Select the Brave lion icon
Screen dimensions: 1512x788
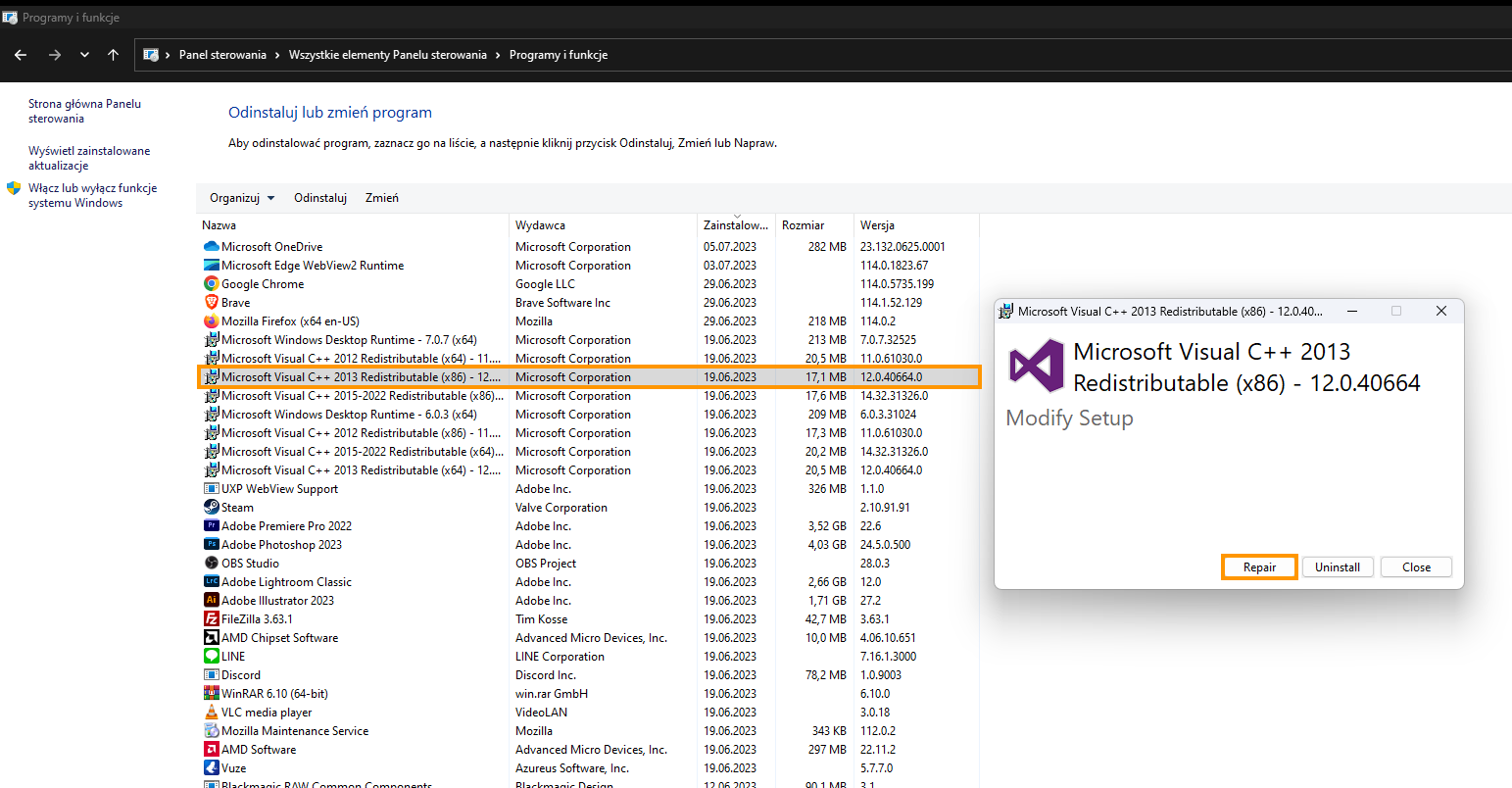(x=211, y=303)
